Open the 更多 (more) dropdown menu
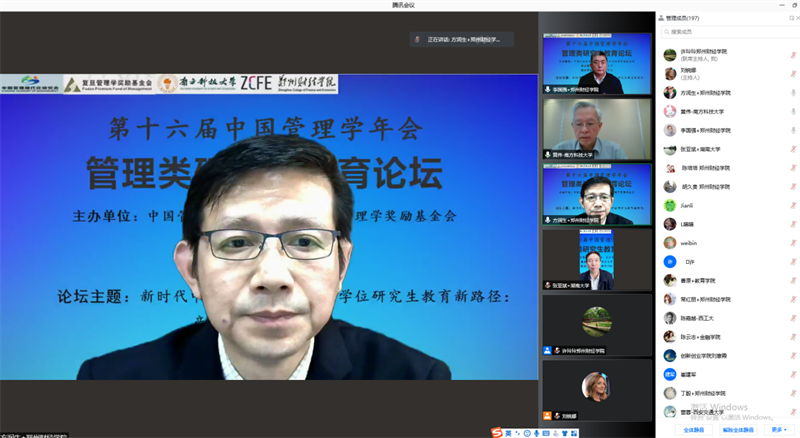 pos(777,429)
